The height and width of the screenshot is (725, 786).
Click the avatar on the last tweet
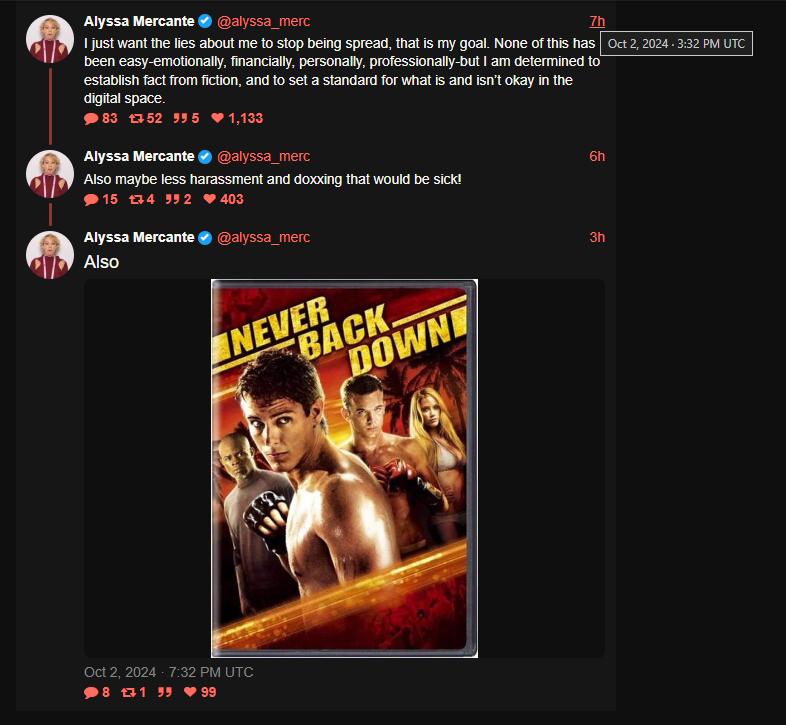50,255
